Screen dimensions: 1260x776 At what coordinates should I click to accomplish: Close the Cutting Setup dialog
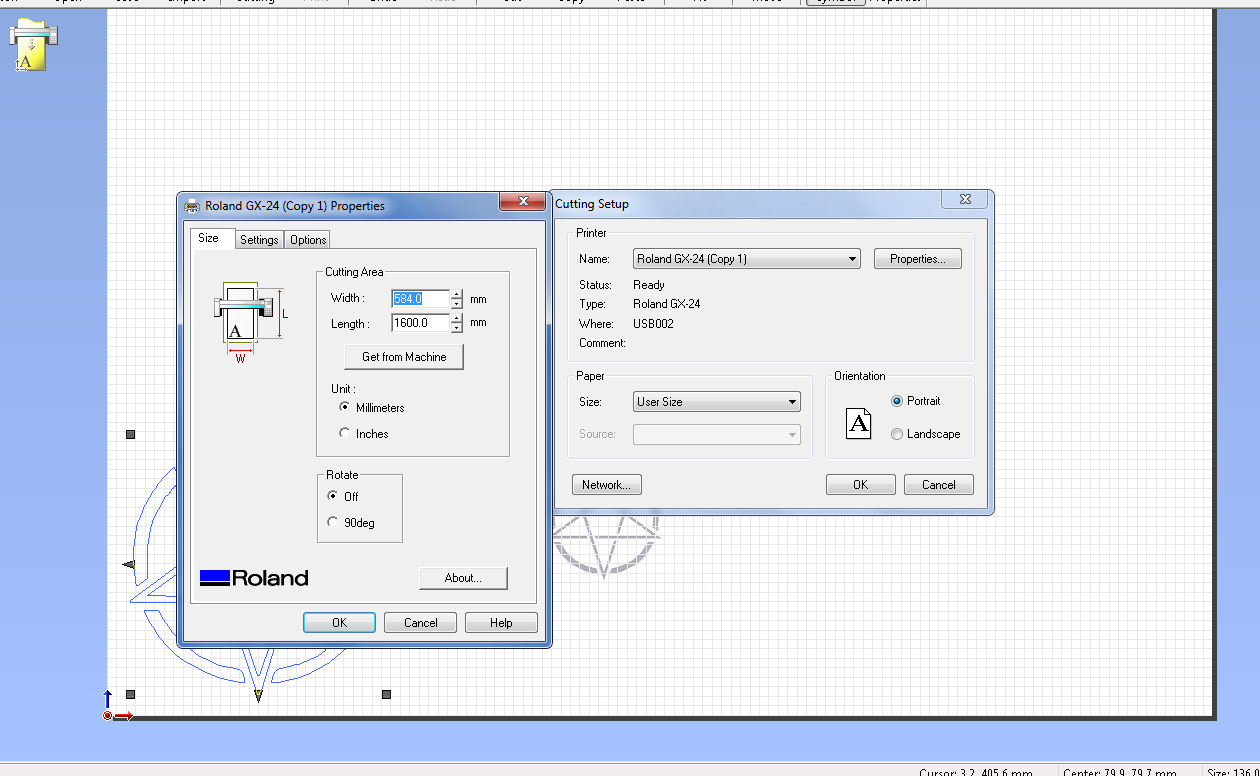pyautogui.click(x=965, y=200)
